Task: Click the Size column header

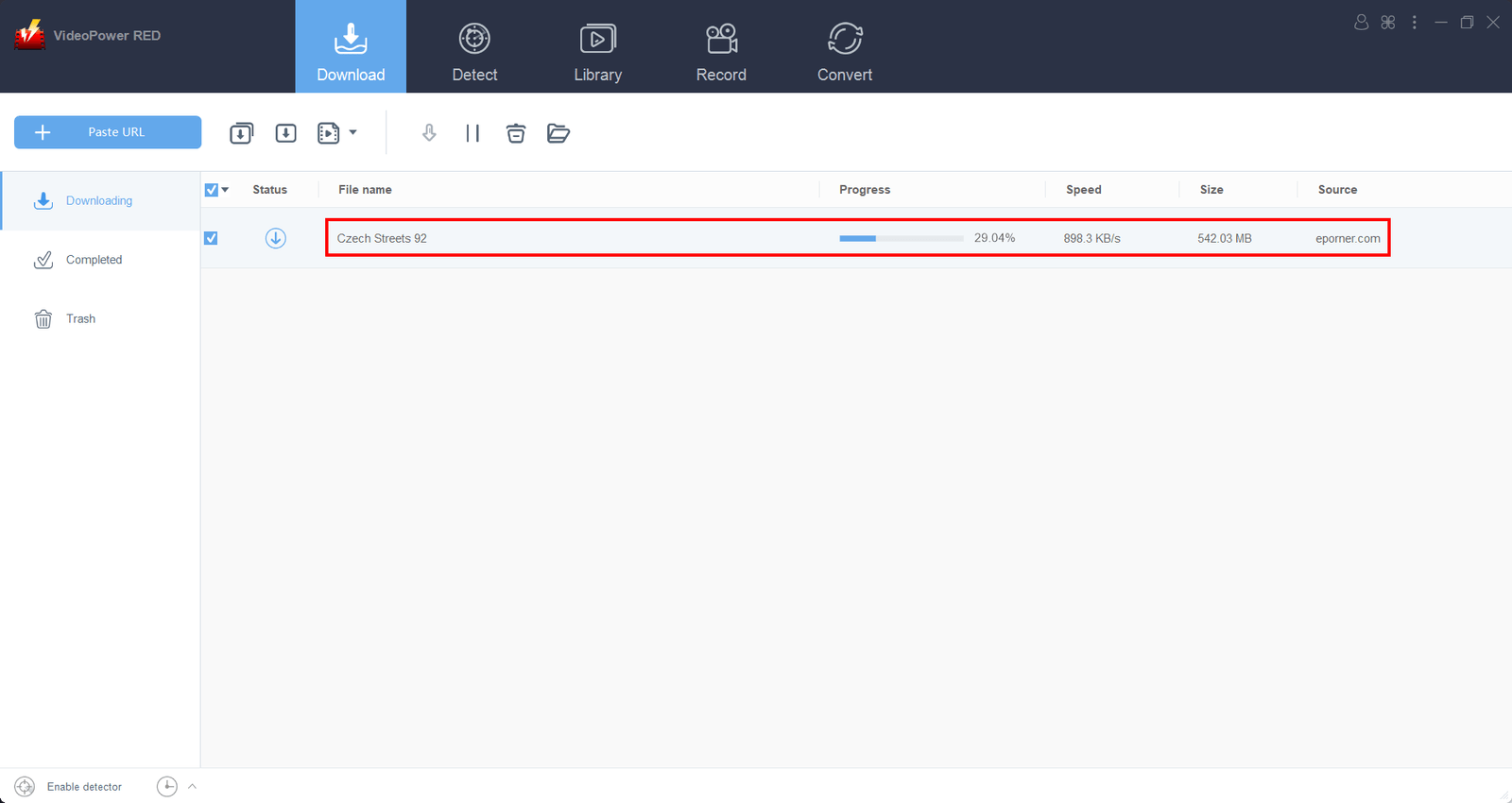Action: click(1211, 190)
